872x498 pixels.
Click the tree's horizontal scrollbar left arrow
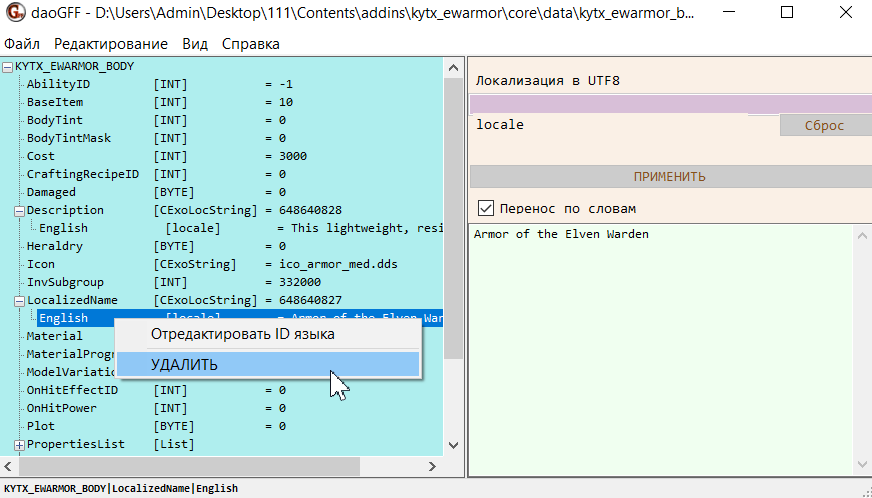click(x=8, y=466)
